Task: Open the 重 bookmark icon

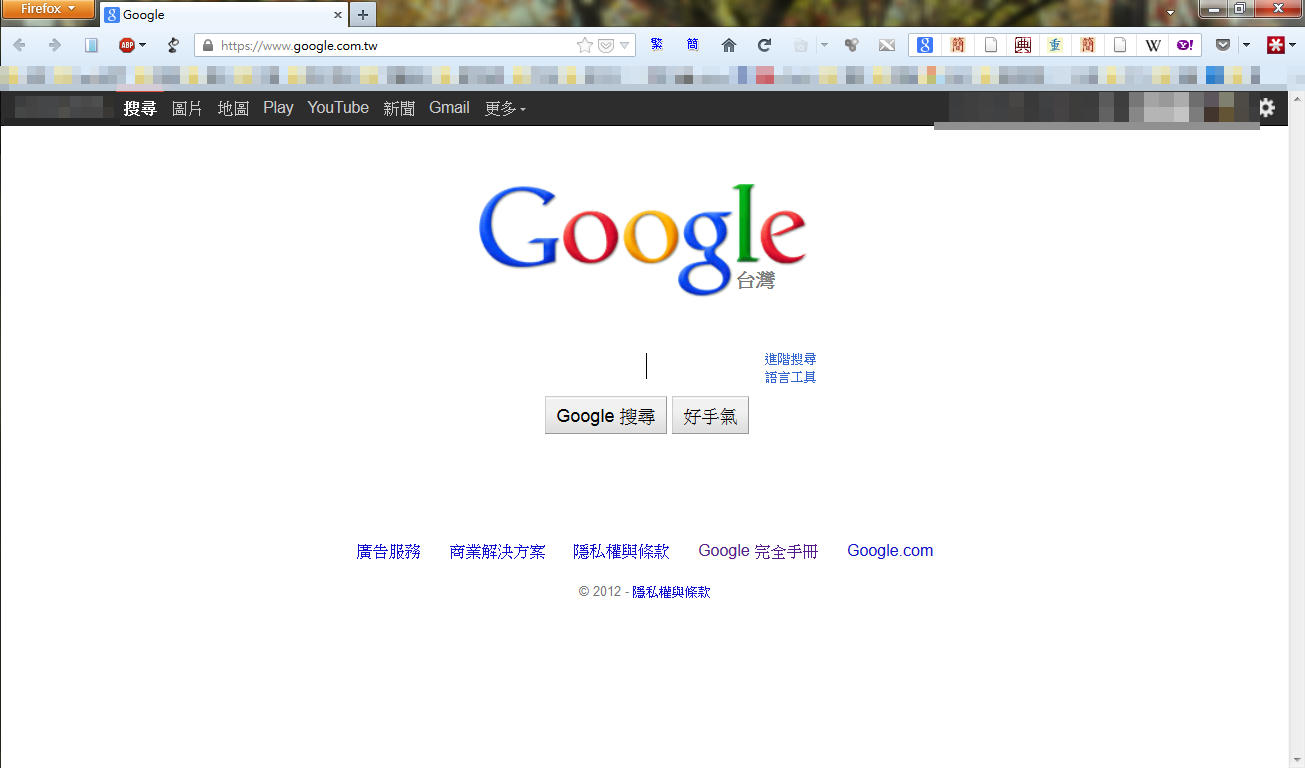Action: click(x=1055, y=45)
